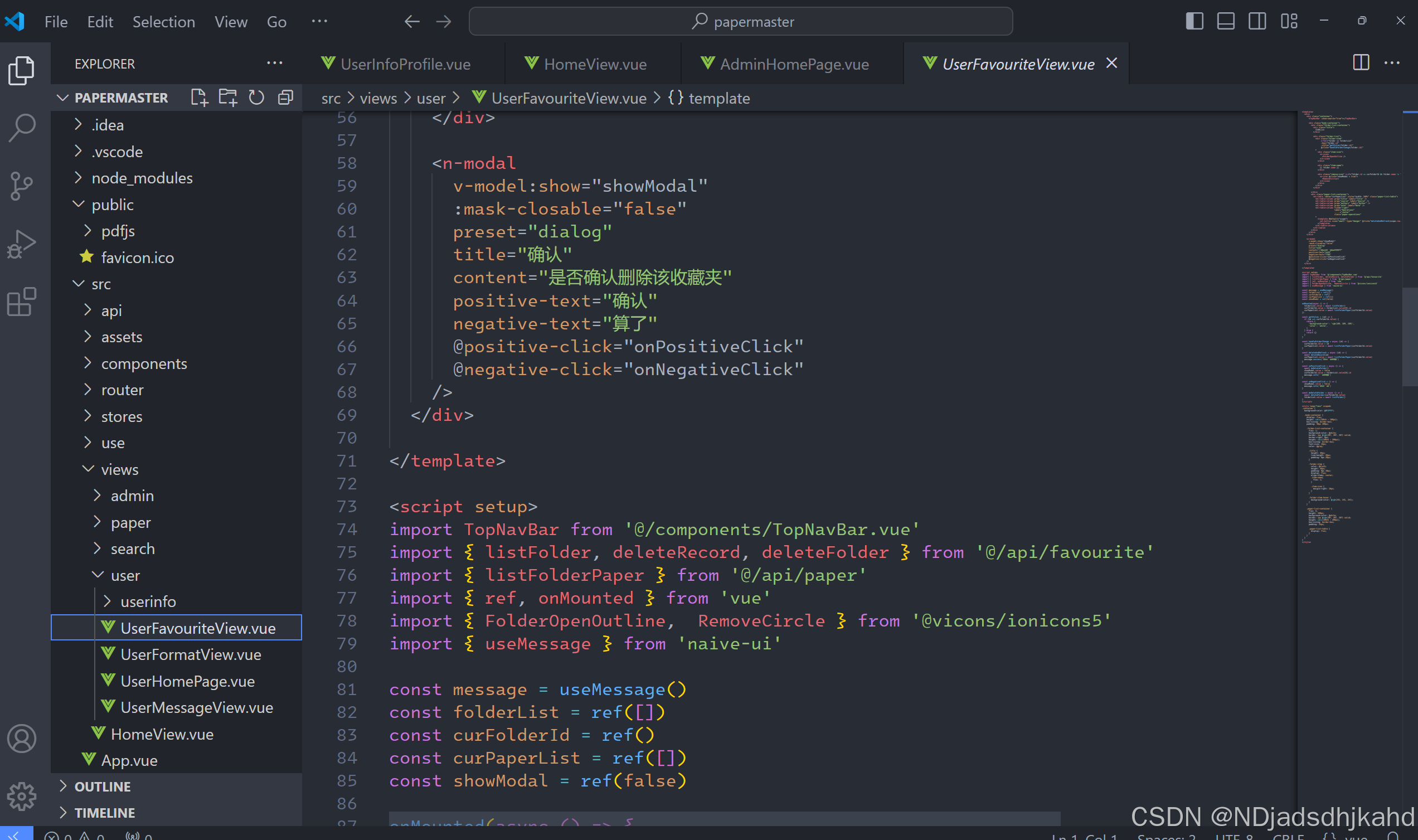This screenshot has height=840, width=1418.
Task: Toggle the secondary side bar visibility
Action: pyautogui.click(x=1257, y=22)
